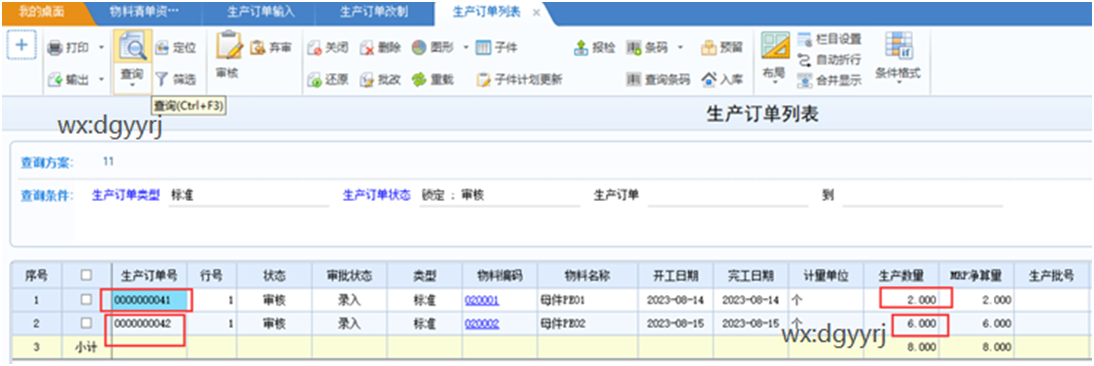Click the 输出 export icon
The height and width of the screenshot is (366, 1094).
pos(55,79)
